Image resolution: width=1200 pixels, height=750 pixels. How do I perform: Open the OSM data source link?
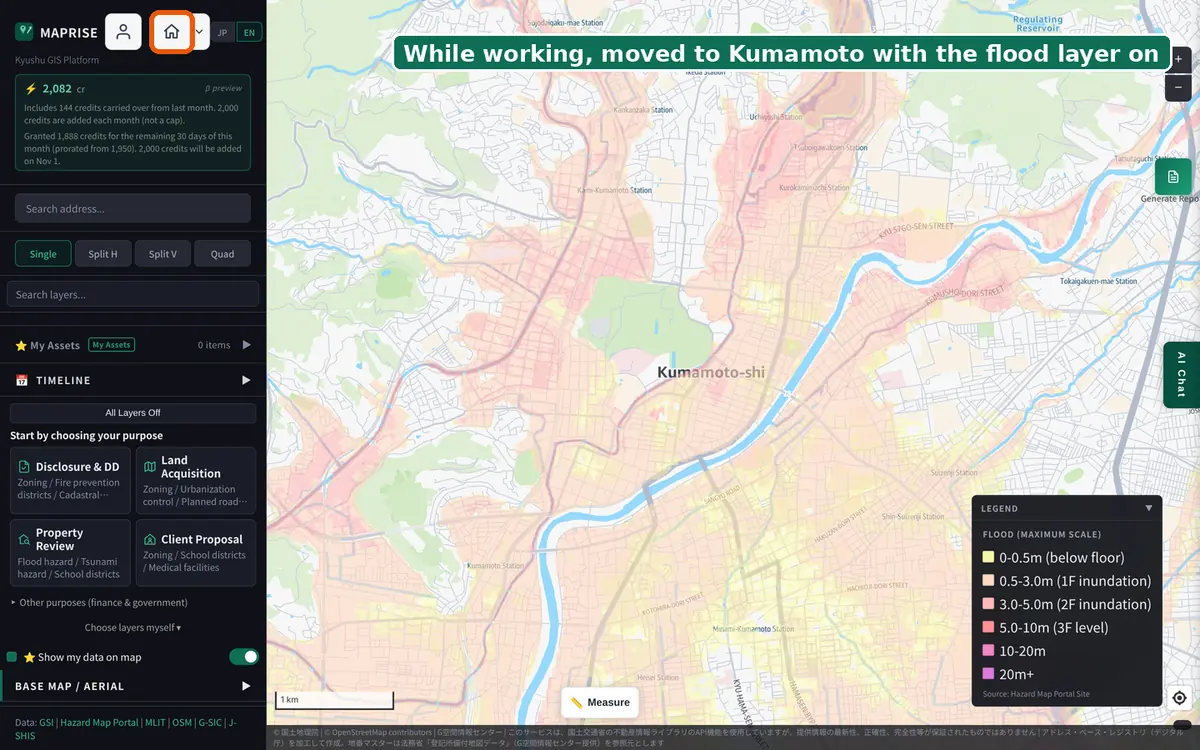(x=182, y=722)
